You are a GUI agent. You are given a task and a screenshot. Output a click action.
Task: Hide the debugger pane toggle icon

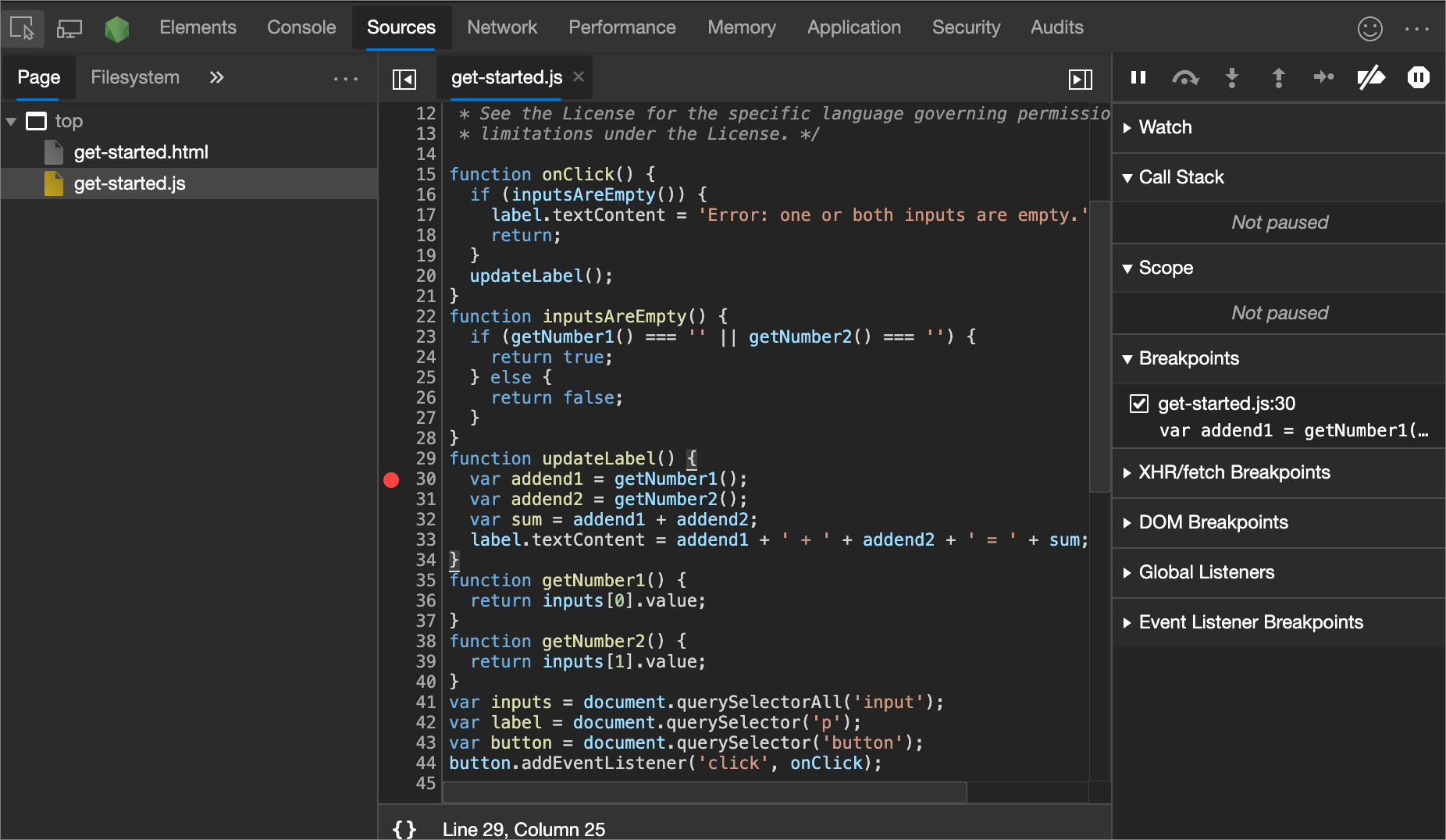pos(1081,79)
